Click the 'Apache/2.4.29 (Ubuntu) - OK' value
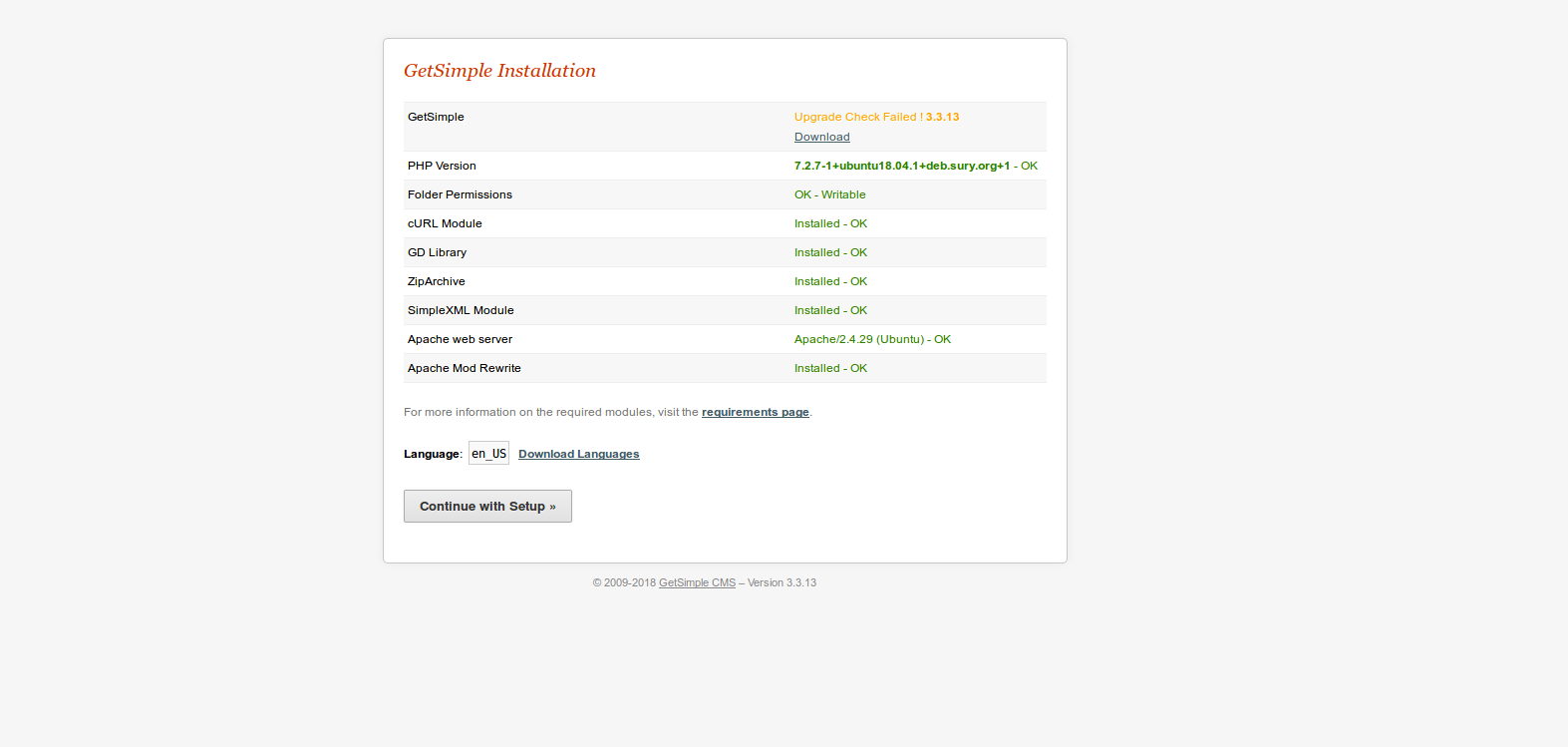Screen dimensions: 1568x747 pyautogui.click(x=872, y=339)
